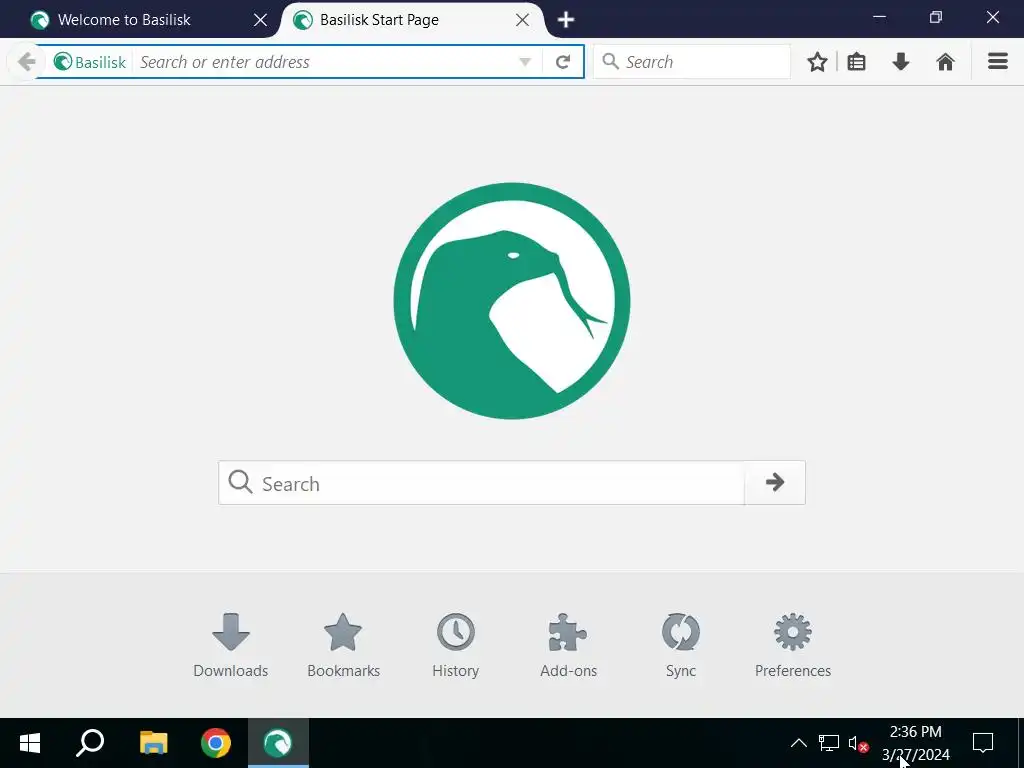Submit search with the arrow button

click(x=775, y=483)
